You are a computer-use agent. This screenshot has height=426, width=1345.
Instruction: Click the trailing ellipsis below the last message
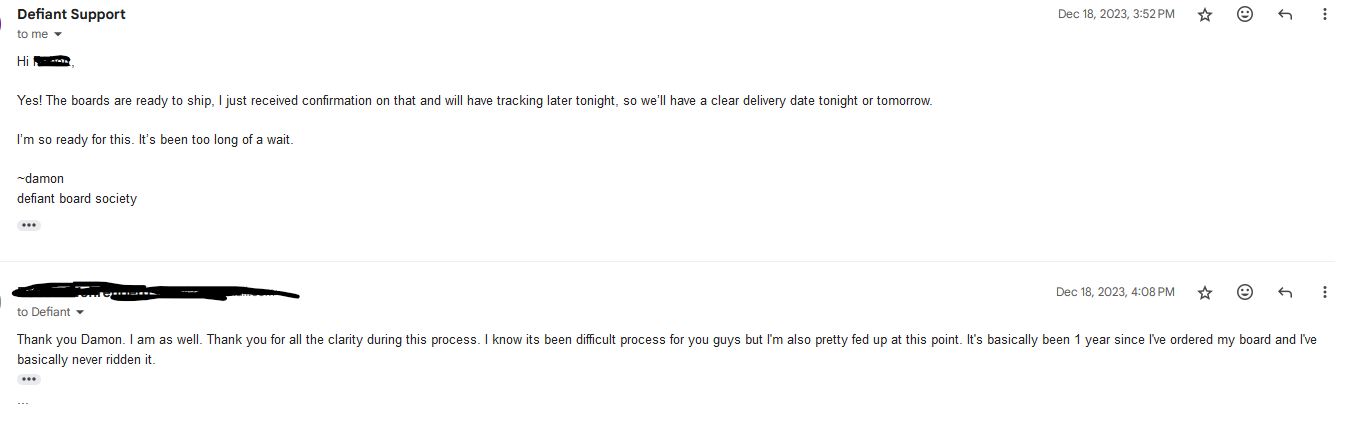pos(23,402)
